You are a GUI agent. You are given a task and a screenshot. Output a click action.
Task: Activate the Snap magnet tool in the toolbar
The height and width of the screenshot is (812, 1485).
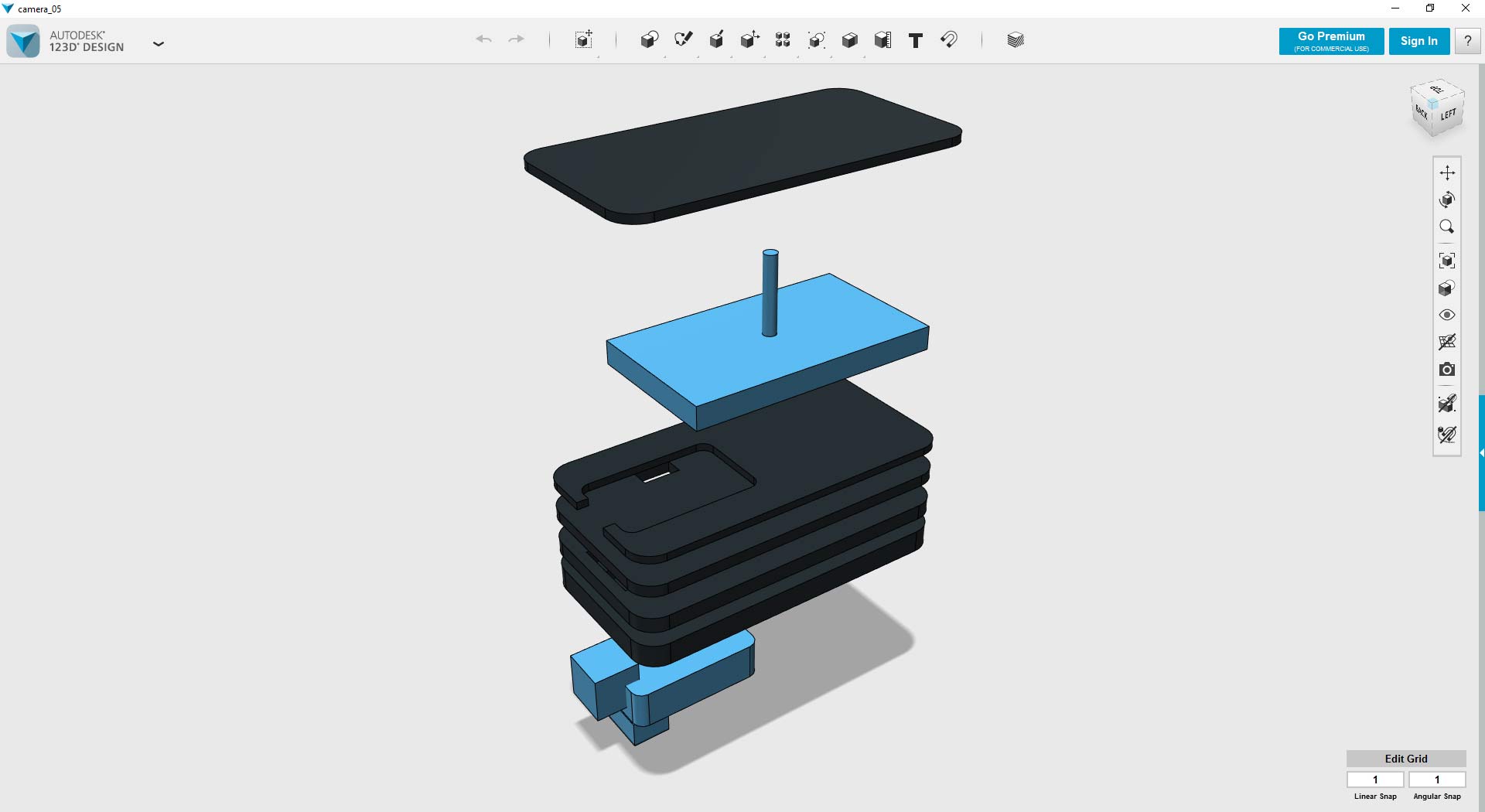click(950, 39)
